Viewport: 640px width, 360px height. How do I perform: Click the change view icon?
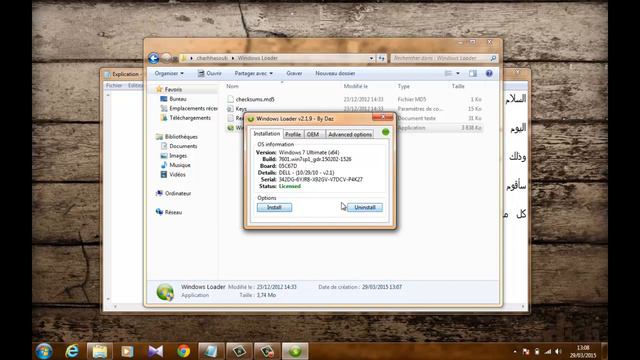point(448,73)
